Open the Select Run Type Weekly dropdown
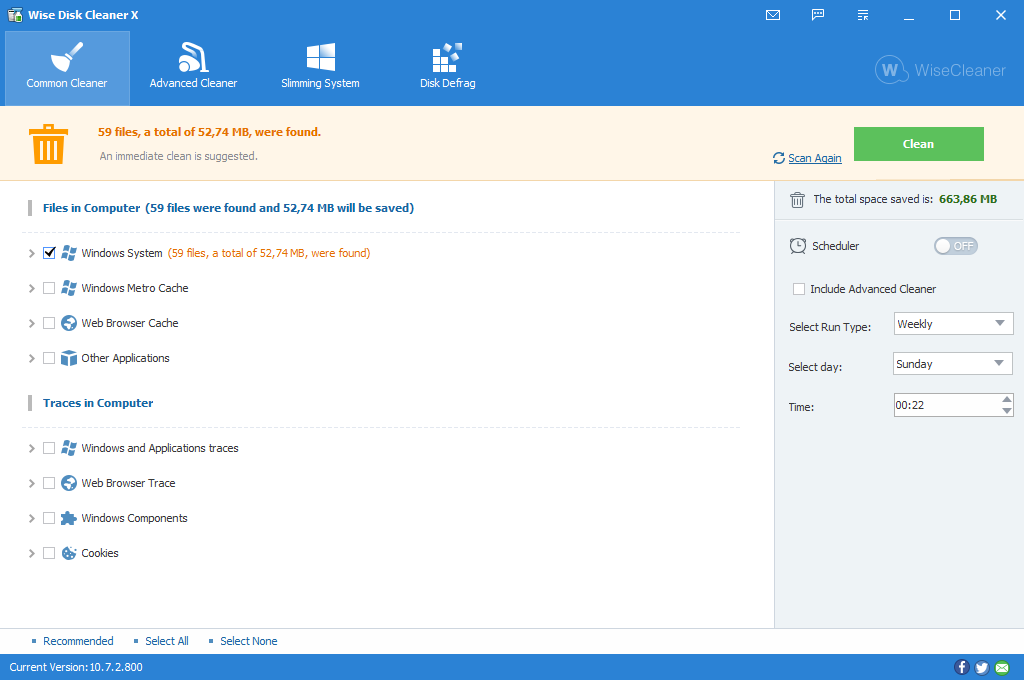Viewport: 1024px width, 680px height. (953, 324)
